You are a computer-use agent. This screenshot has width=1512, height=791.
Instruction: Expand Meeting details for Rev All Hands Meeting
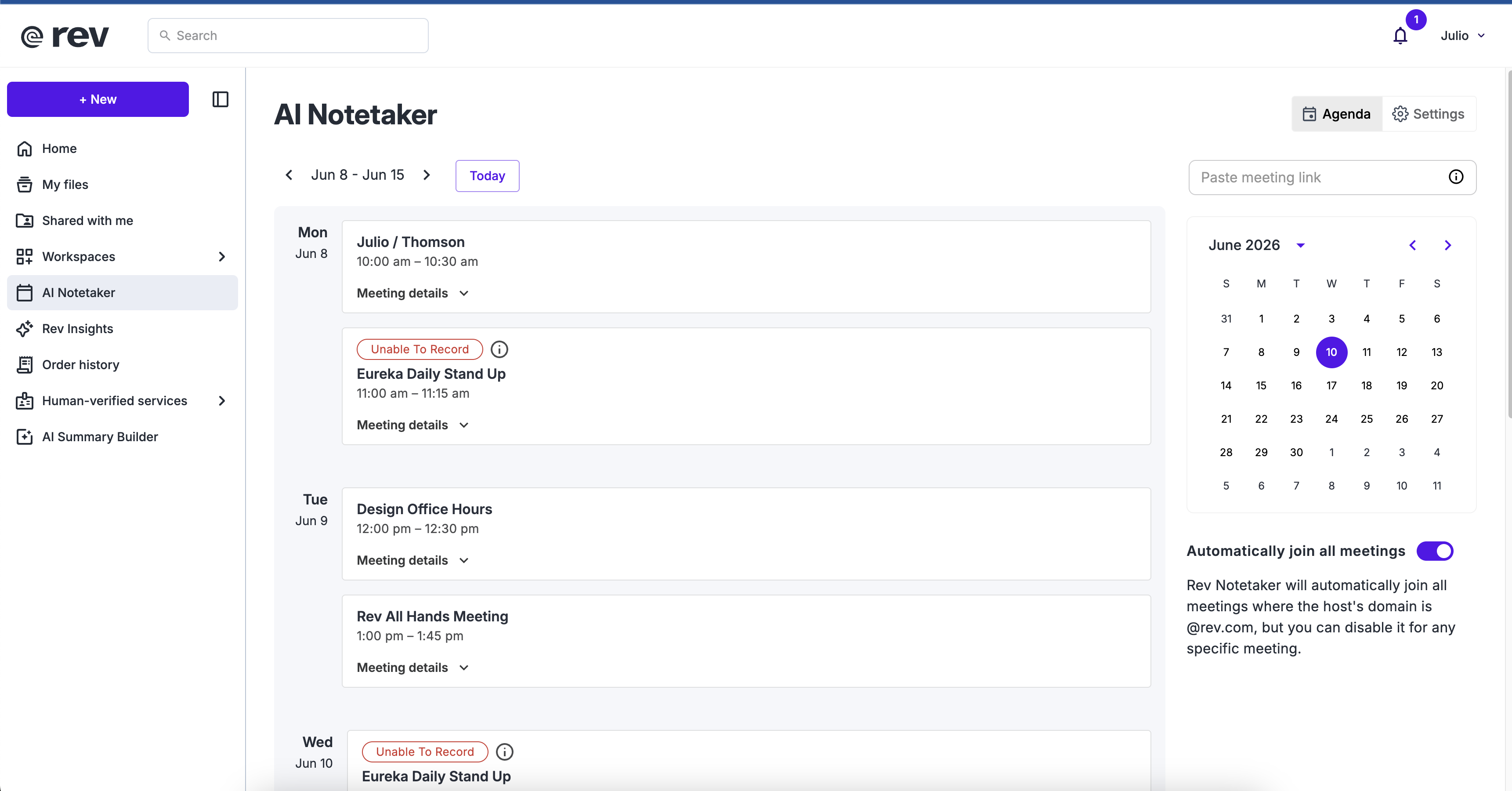tap(412, 667)
